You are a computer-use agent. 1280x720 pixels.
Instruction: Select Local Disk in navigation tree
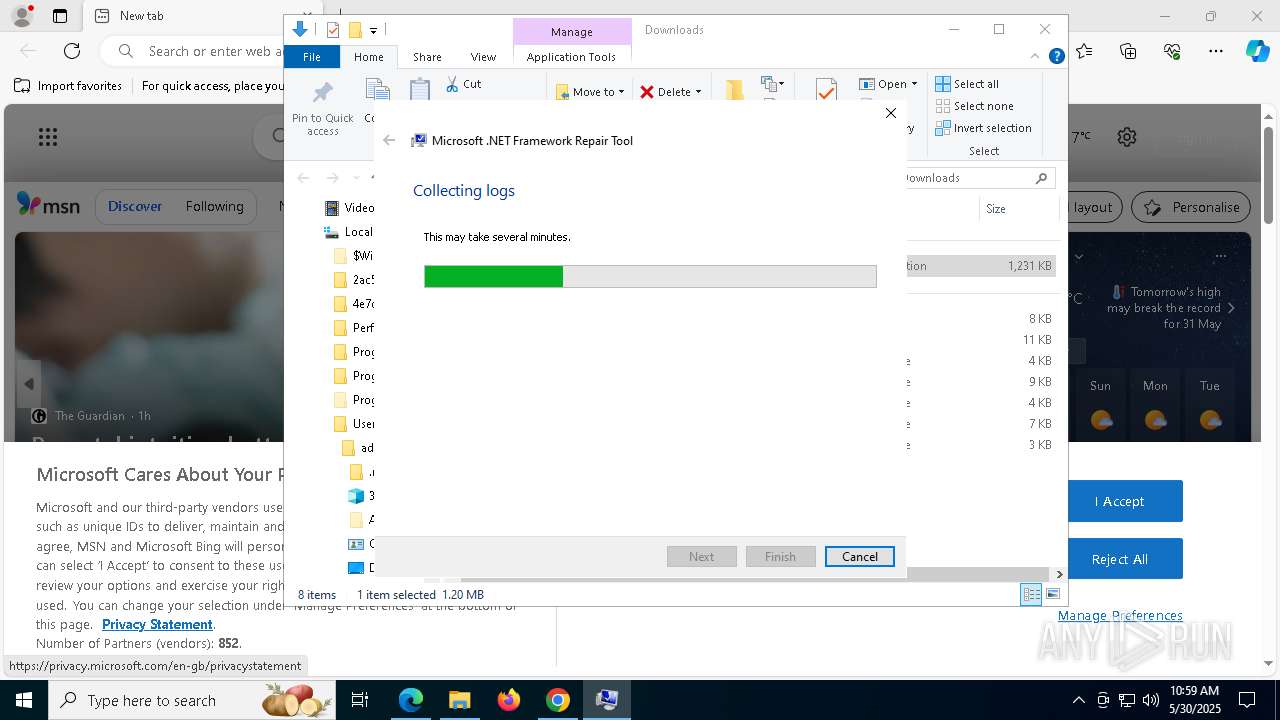click(349, 232)
